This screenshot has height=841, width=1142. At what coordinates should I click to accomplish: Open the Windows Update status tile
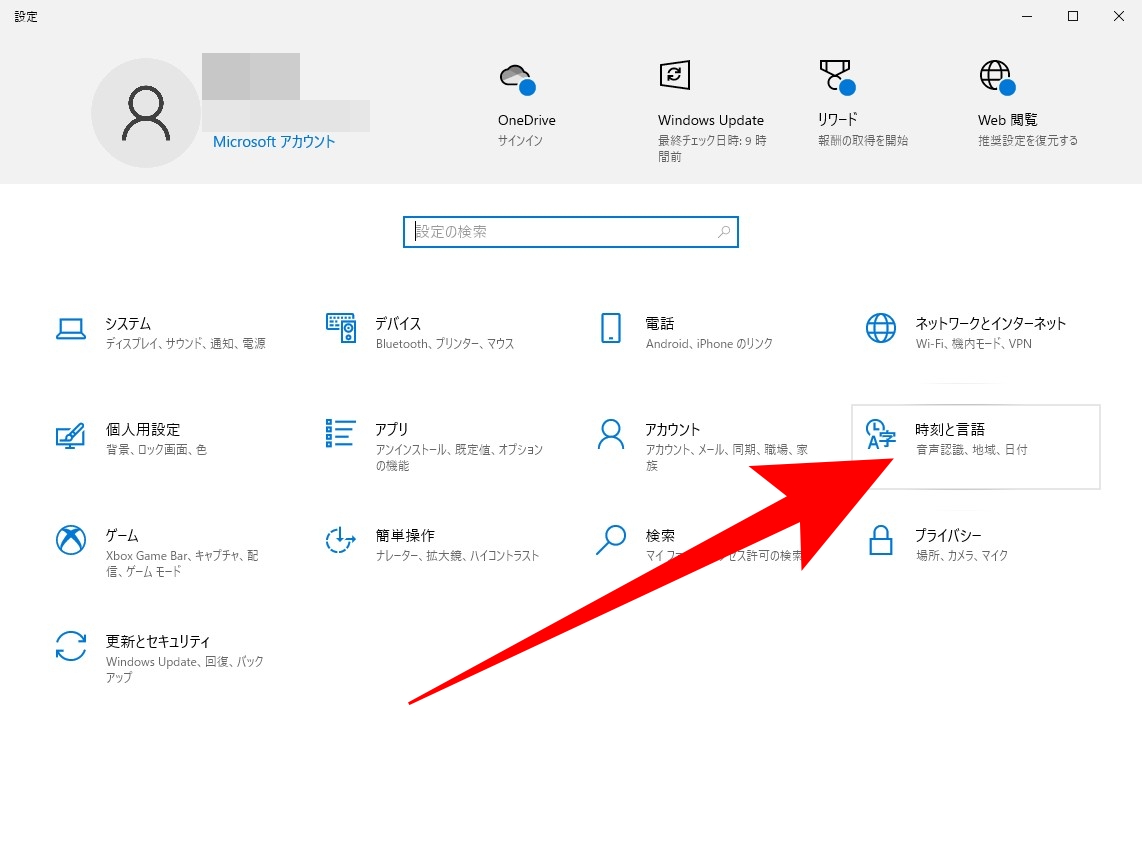point(710,110)
